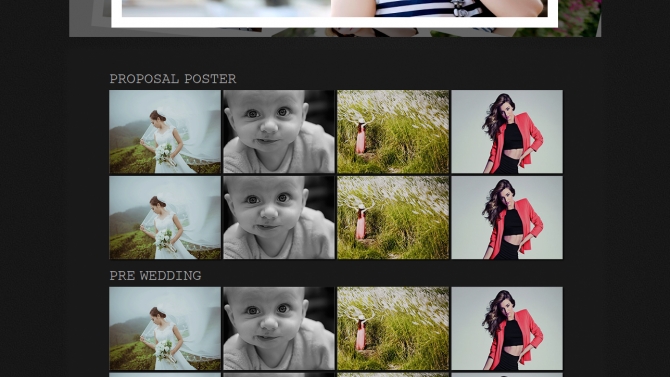Click the PROPOSAL POSTER heading
This screenshot has height=377, width=670.
coord(173,79)
